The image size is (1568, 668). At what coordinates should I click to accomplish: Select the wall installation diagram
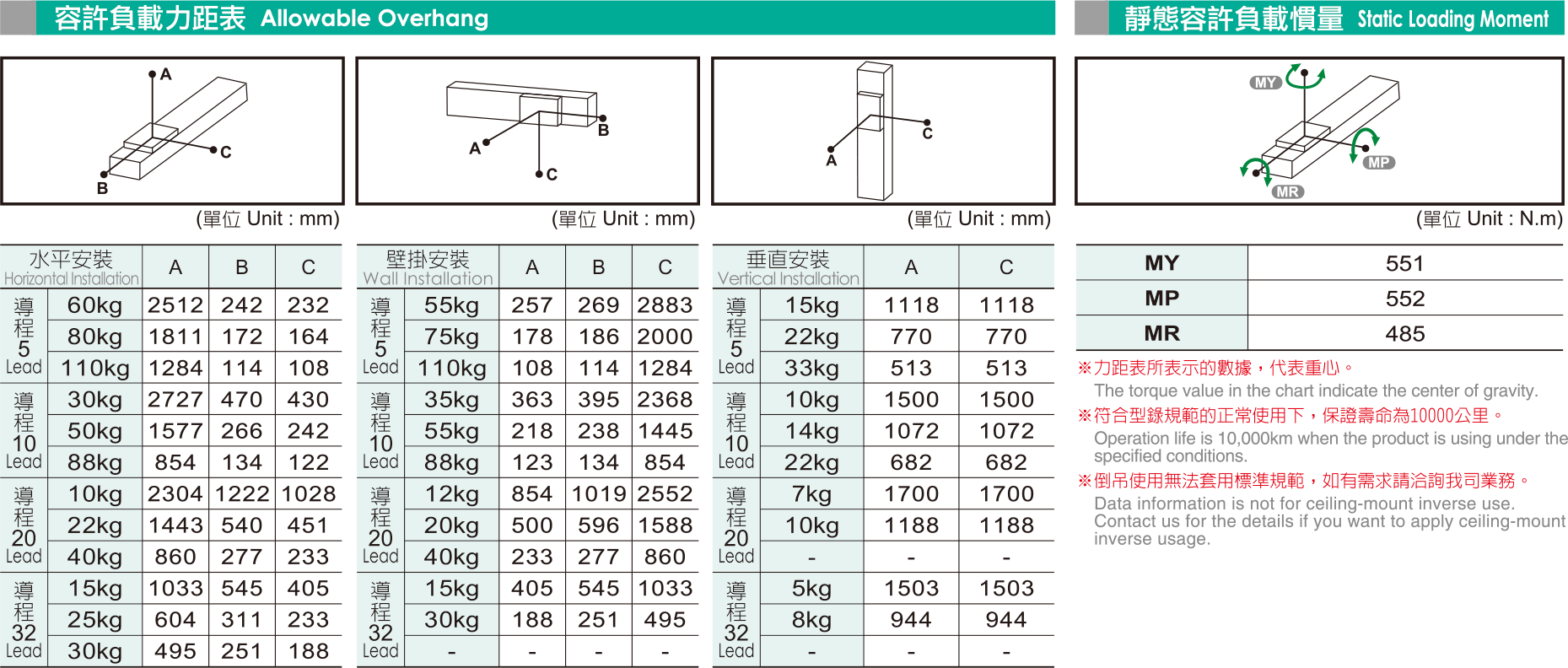coord(527,131)
